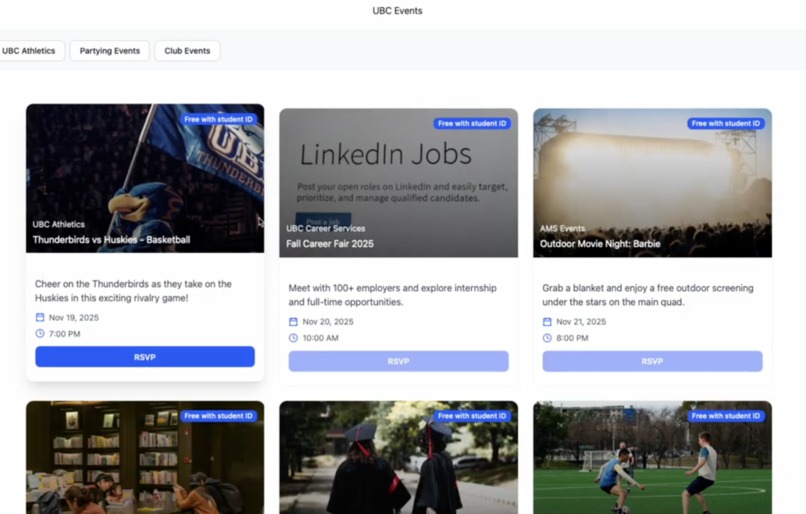The image size is (806, 514).
Task: Click the Nov 19, 2025 date text
Action: pyautogui.click(x=74, y=318)
